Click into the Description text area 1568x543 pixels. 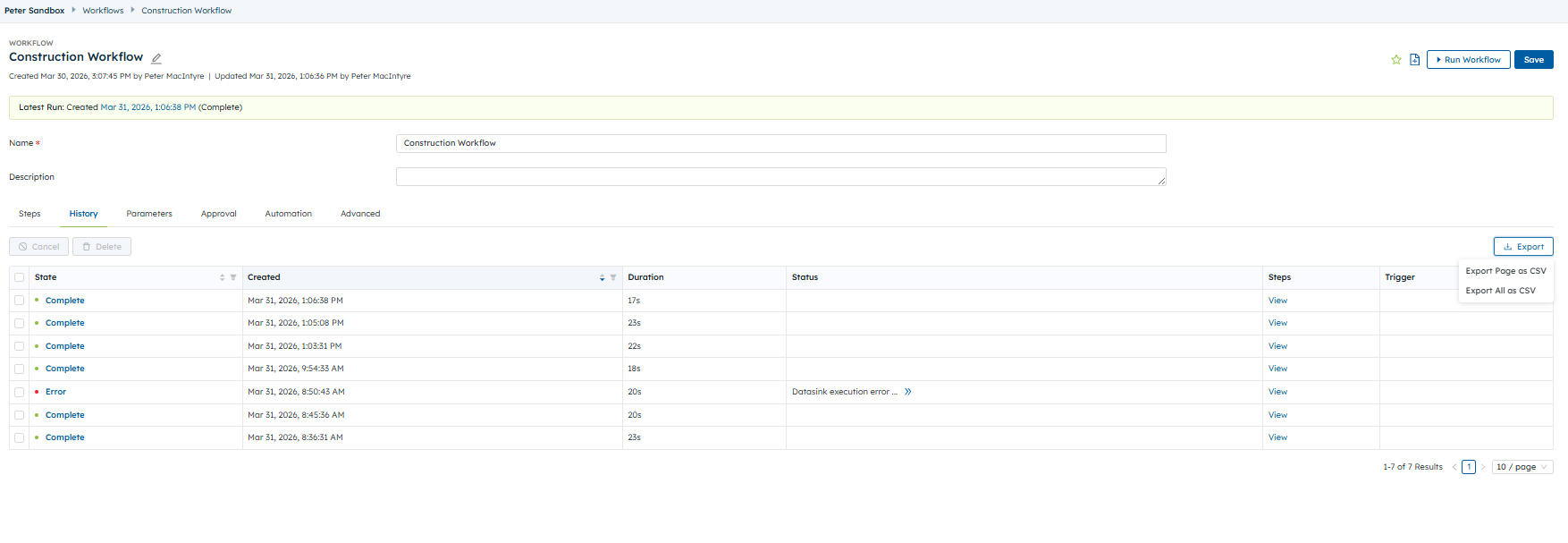tap(780, 177)
